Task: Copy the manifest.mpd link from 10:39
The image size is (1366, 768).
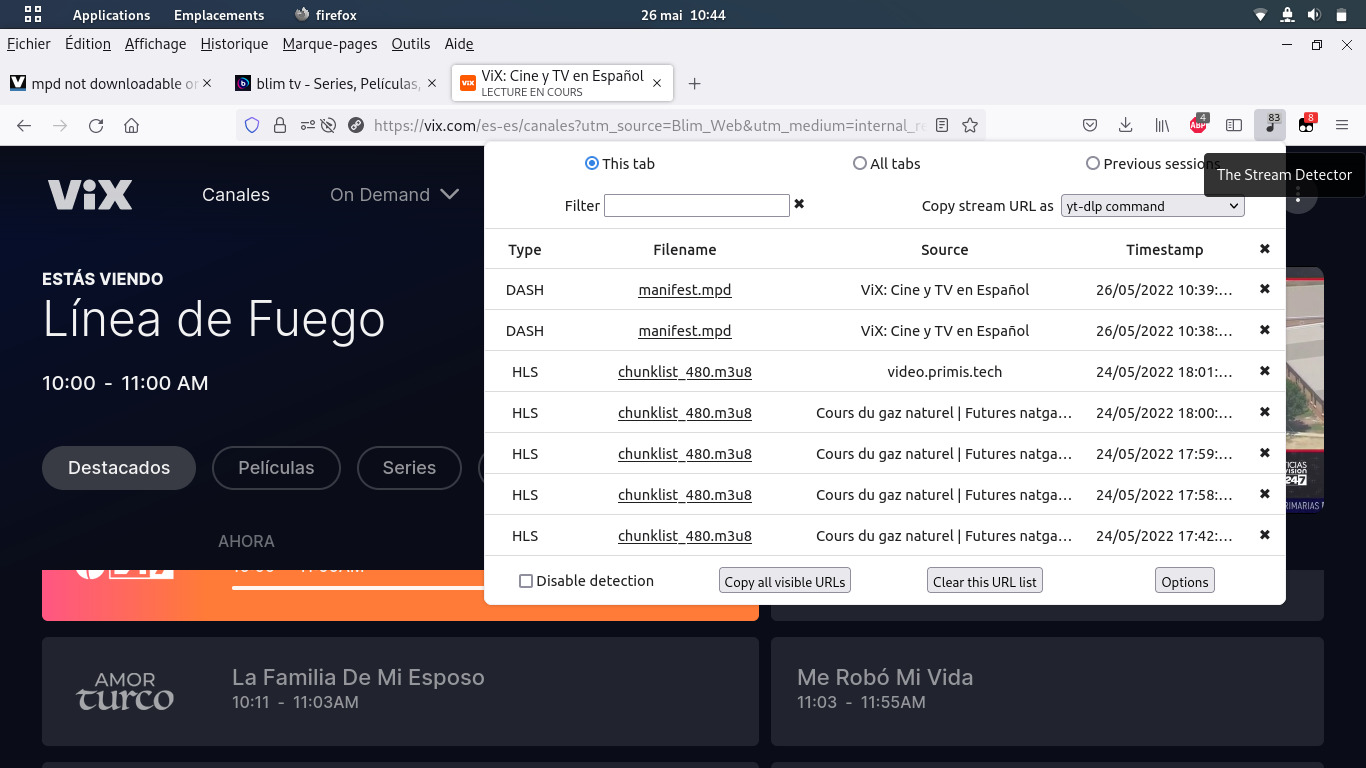Action: click(685, 290)
